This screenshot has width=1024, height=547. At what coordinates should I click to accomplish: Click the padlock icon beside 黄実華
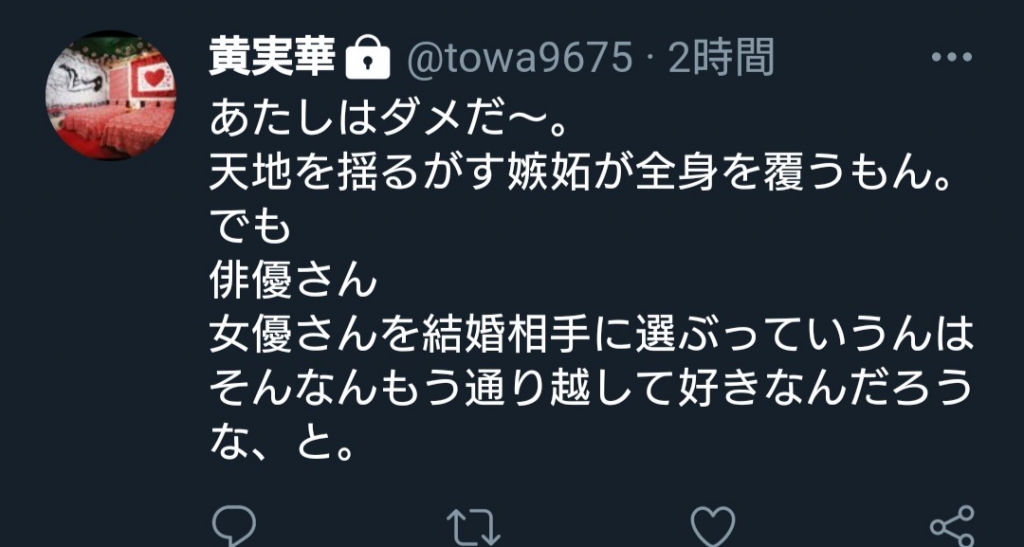coord(367,59)
